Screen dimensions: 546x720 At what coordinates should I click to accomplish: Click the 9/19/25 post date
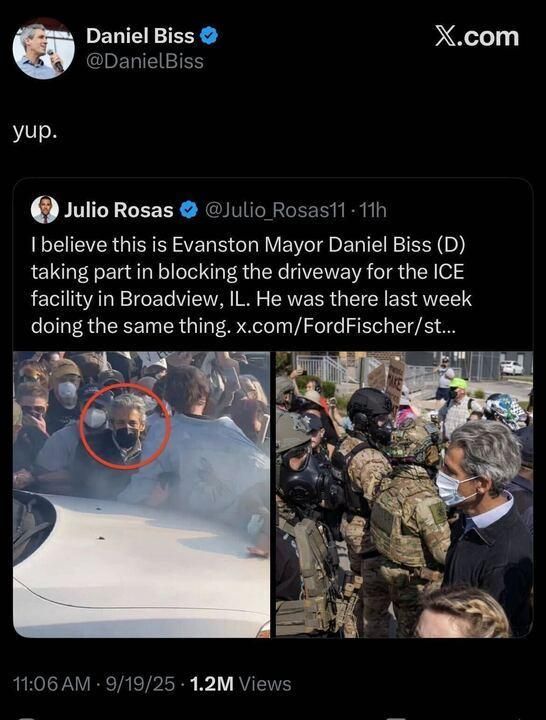(140, 684)
